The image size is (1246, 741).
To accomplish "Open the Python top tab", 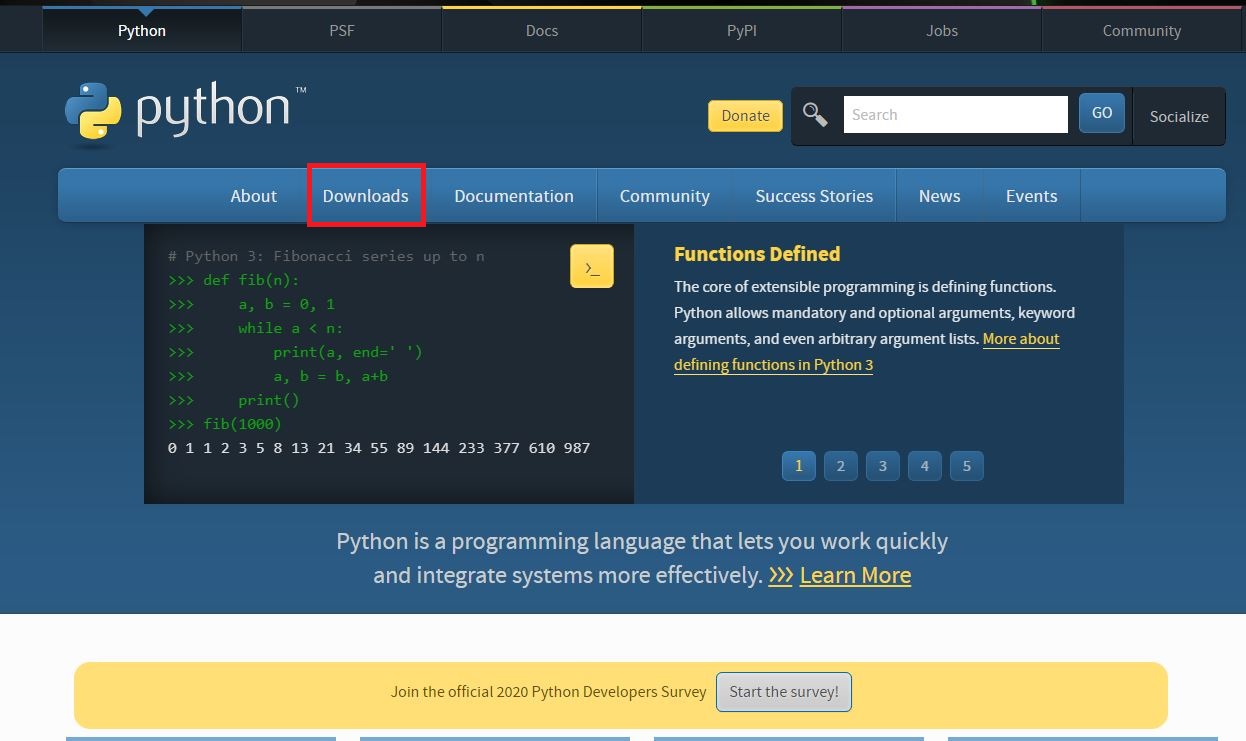I will point(142,31).
